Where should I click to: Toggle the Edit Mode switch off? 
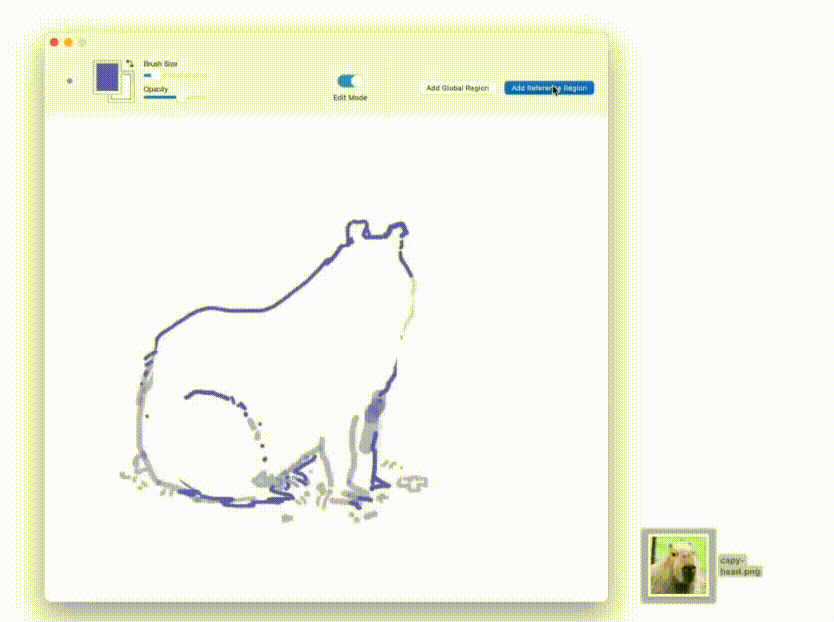point(349,81)
